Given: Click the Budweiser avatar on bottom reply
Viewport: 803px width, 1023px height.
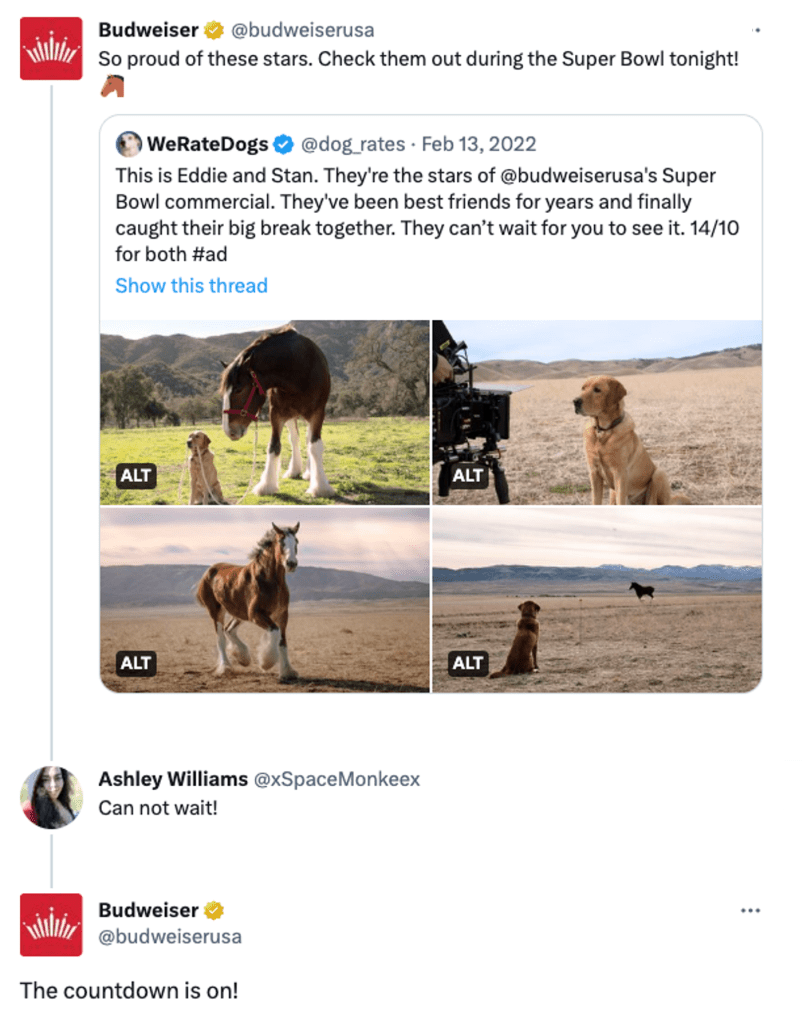Looking at the screenshot, I should click(51, 925).
